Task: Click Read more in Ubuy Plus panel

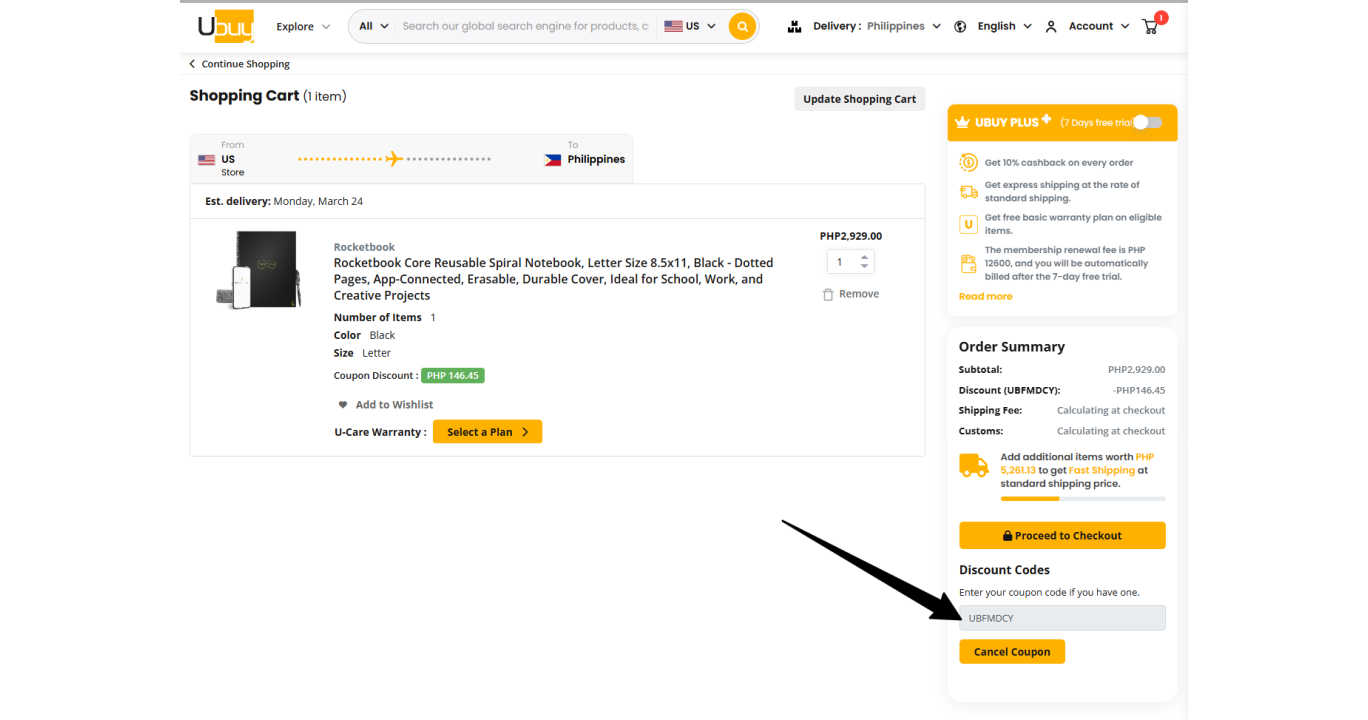Action: coord(985,296)
